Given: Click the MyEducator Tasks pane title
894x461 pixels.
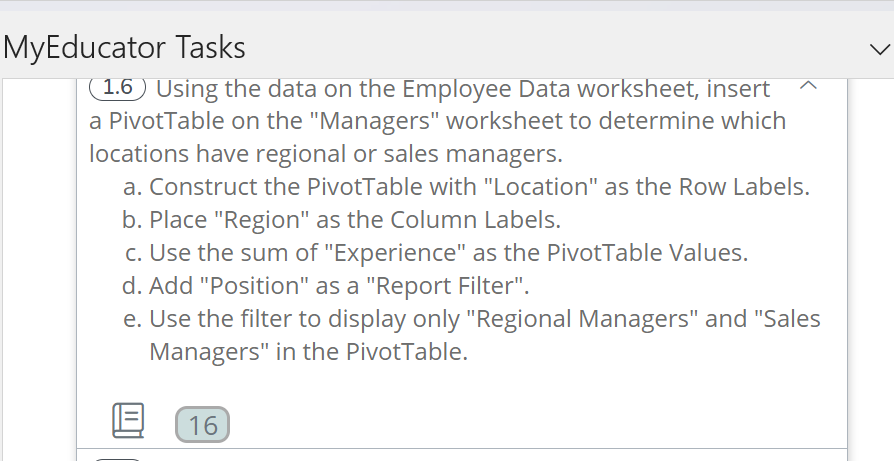Looking at the screenshot, I should [125, 47].
